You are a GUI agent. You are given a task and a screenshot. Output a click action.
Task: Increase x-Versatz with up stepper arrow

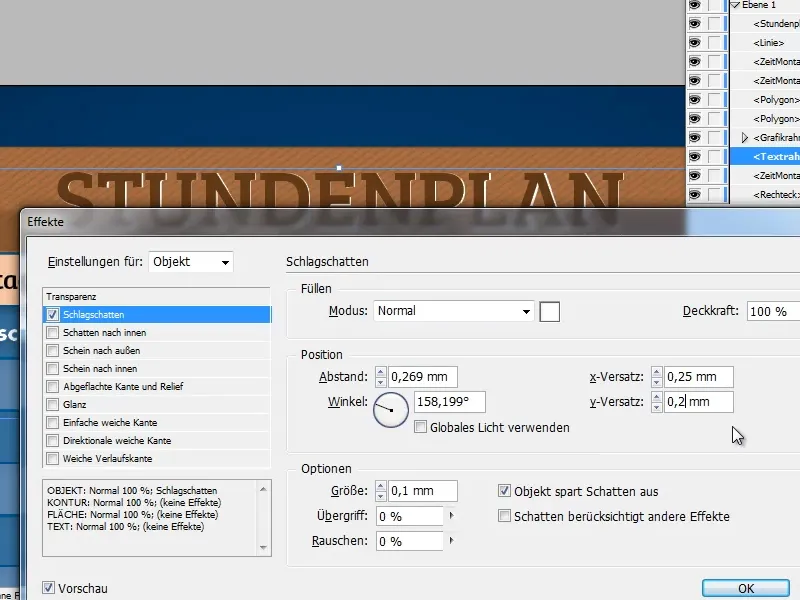[x=657, y=372]
